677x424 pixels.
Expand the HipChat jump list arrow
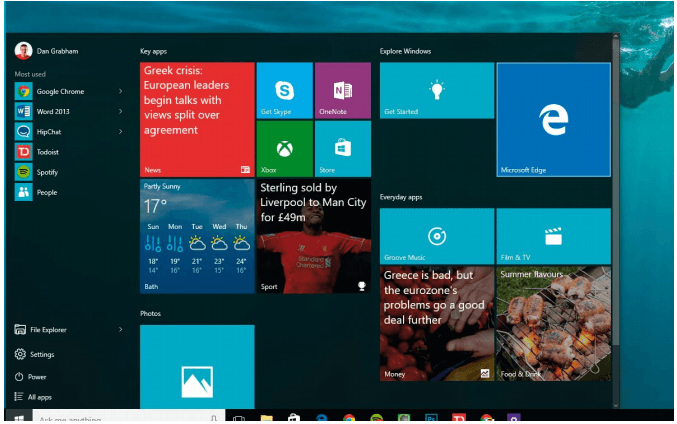point(120,132)
